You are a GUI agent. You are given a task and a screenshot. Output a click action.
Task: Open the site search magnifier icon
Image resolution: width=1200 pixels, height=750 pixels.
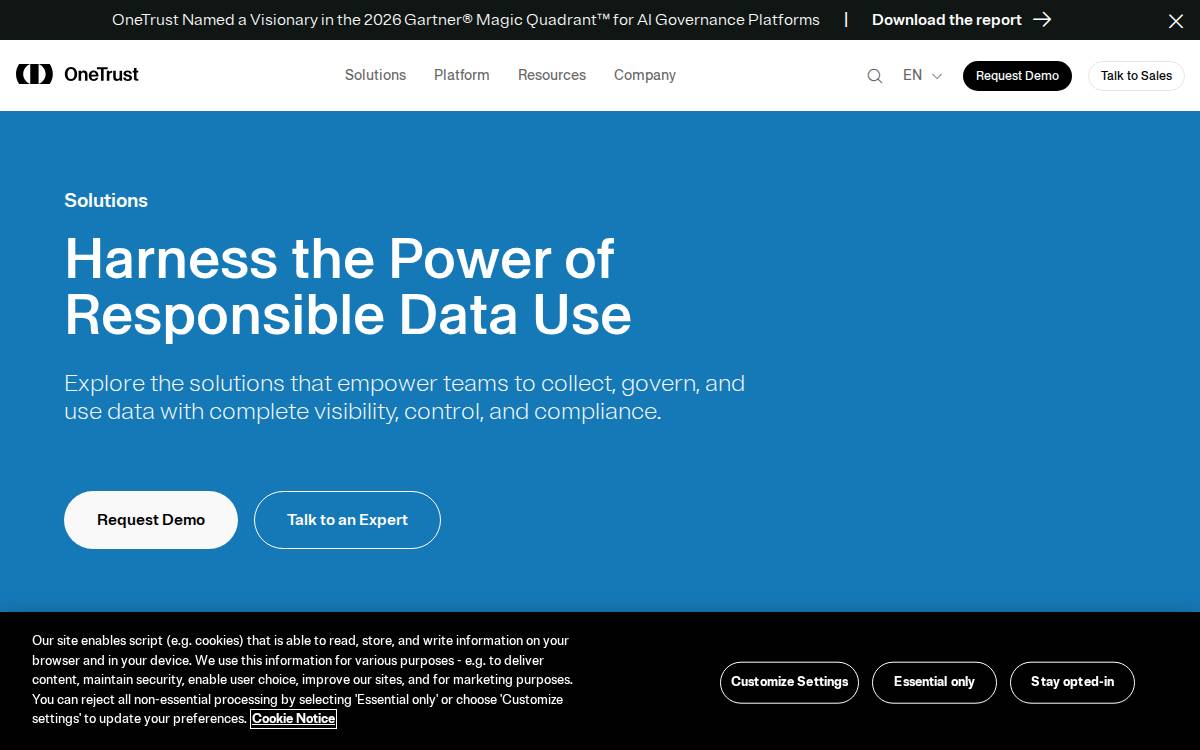[x=875, y=76]
